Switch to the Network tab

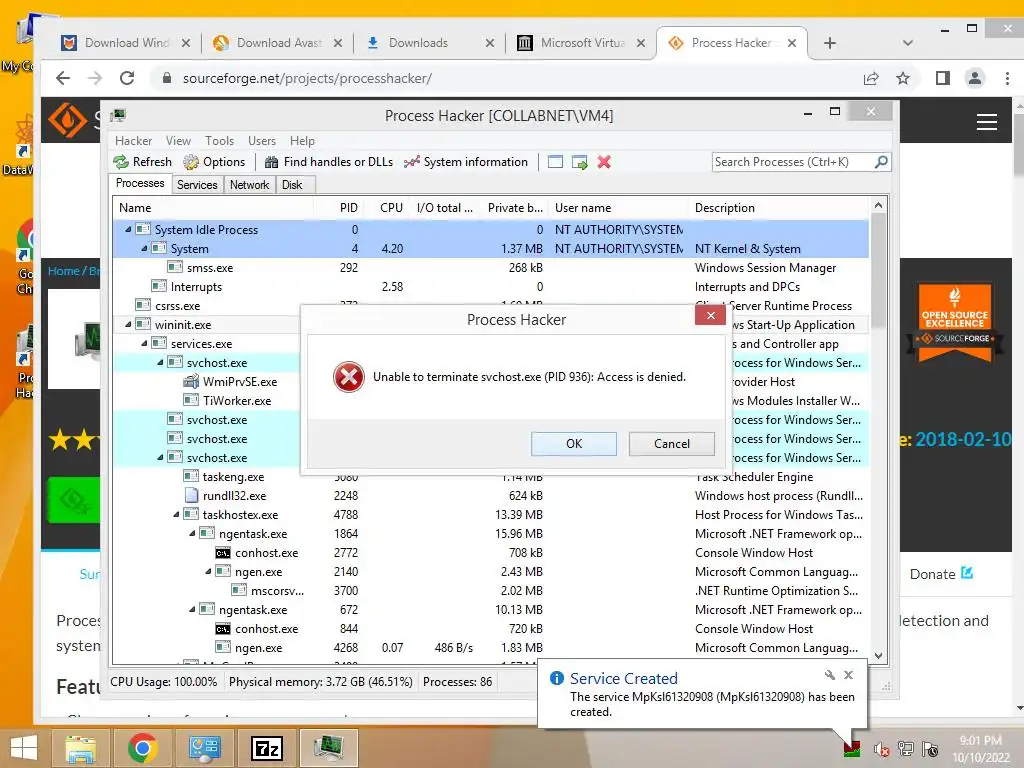(249, 185)
